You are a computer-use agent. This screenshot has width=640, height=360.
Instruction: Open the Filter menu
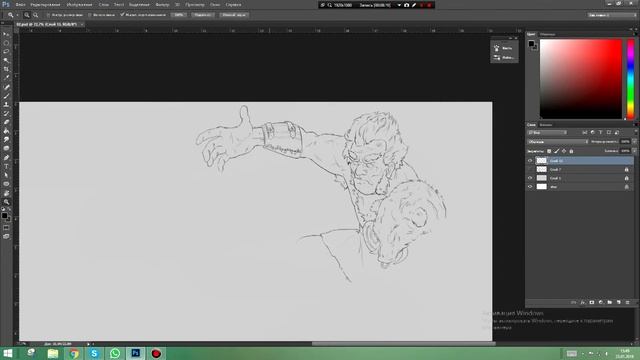[x=162, y=4]
